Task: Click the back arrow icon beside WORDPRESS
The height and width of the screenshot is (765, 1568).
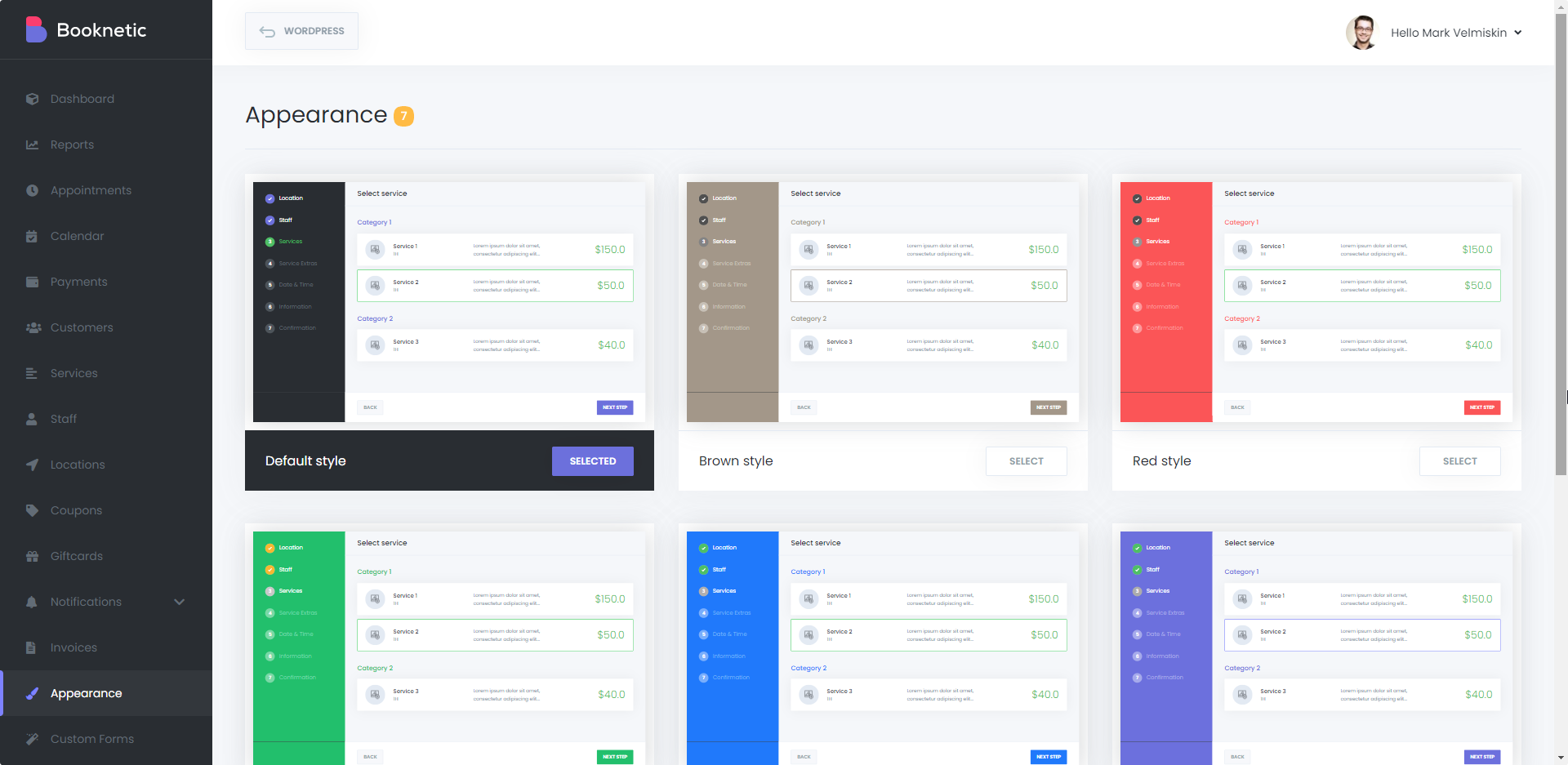Action: 267,31
